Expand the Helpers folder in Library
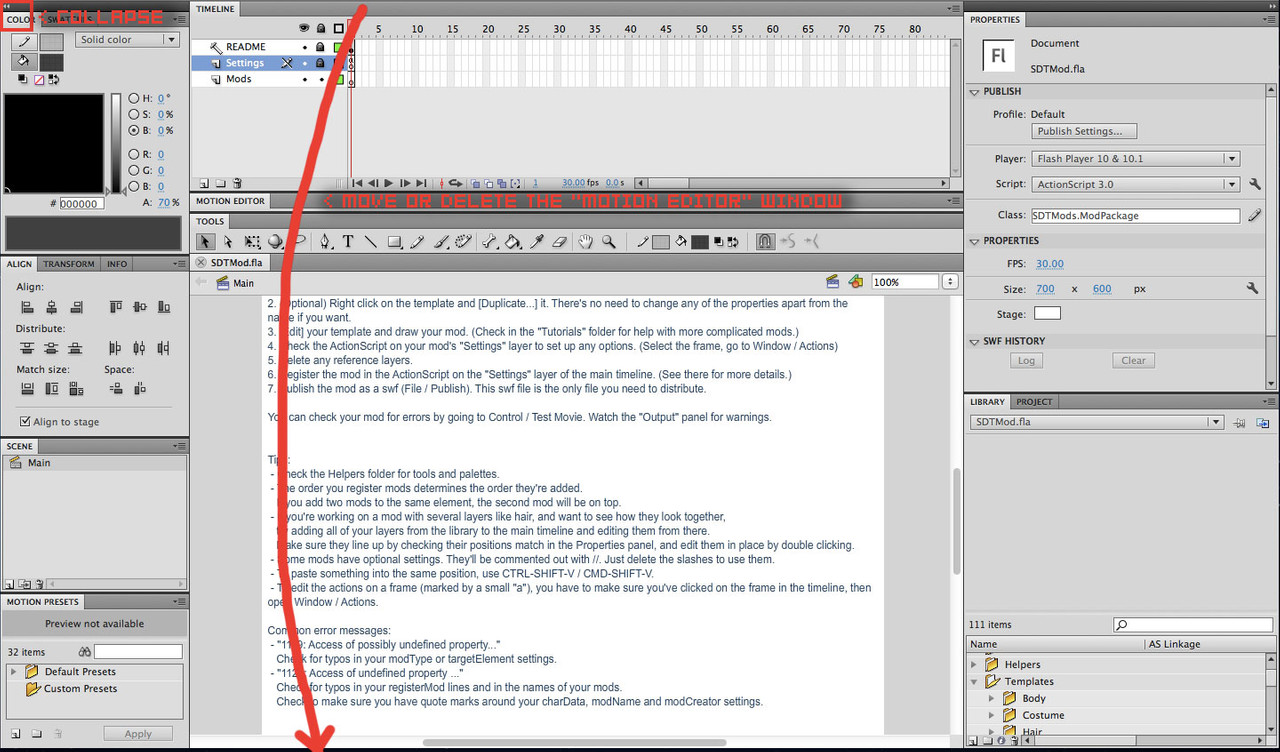1280x752 pixels. 975,664
